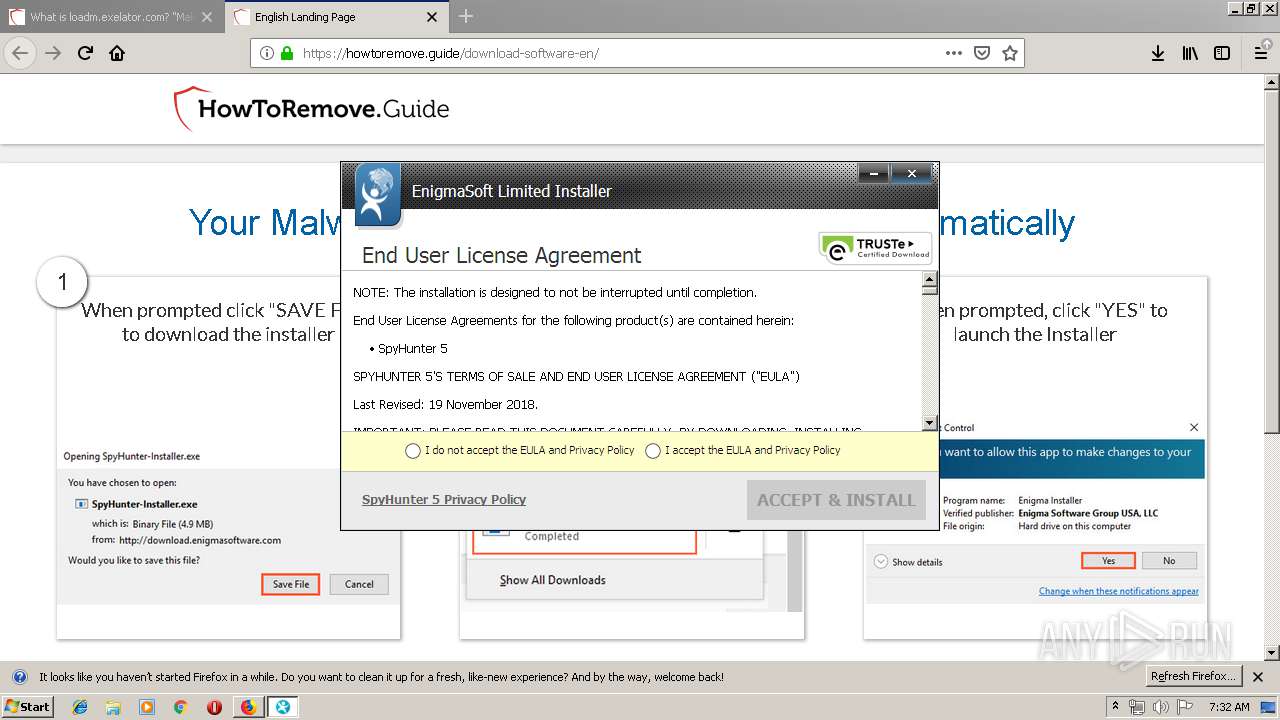This screenshot has height=720, width=1280.
Task: Click Yes in the User Account Control image
Action: pos(1108,561)
